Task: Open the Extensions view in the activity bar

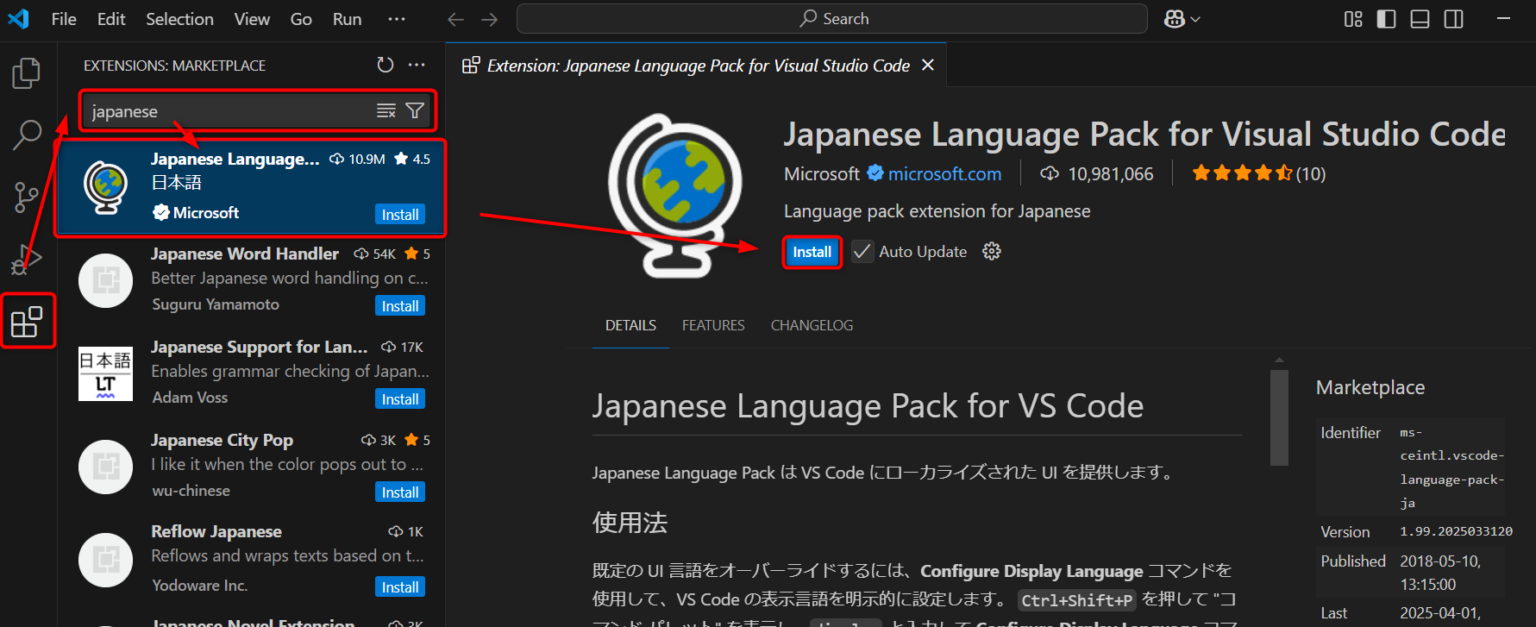Action: (x=27, y=320)
